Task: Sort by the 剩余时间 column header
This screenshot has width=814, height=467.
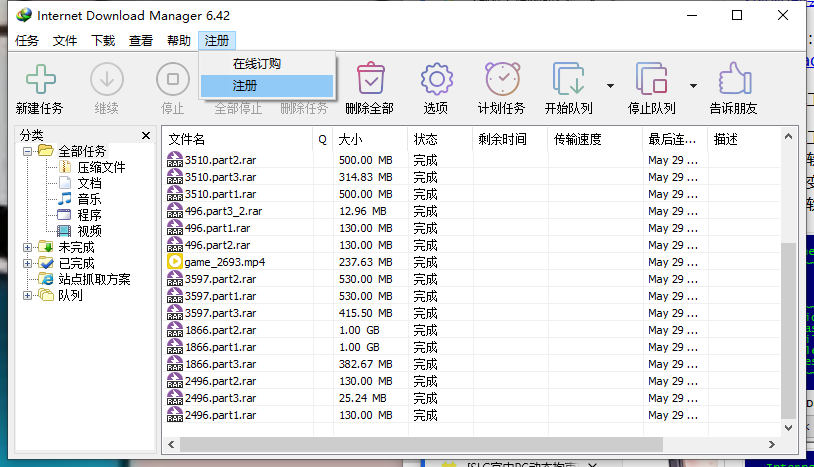Action: (510, 139)
